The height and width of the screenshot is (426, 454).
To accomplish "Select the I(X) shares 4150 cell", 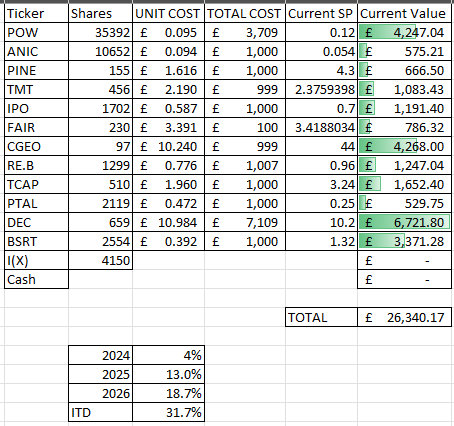I will [x=100, y=260].
